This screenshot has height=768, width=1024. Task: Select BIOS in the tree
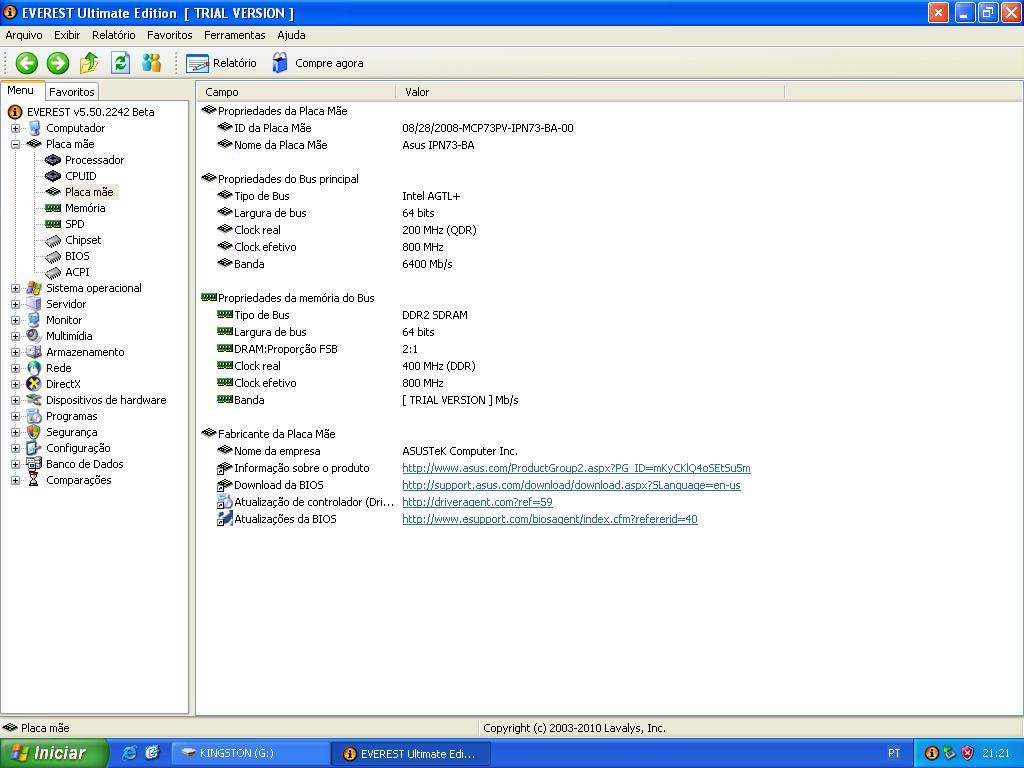pyautogui.click(x=77, y=256)
